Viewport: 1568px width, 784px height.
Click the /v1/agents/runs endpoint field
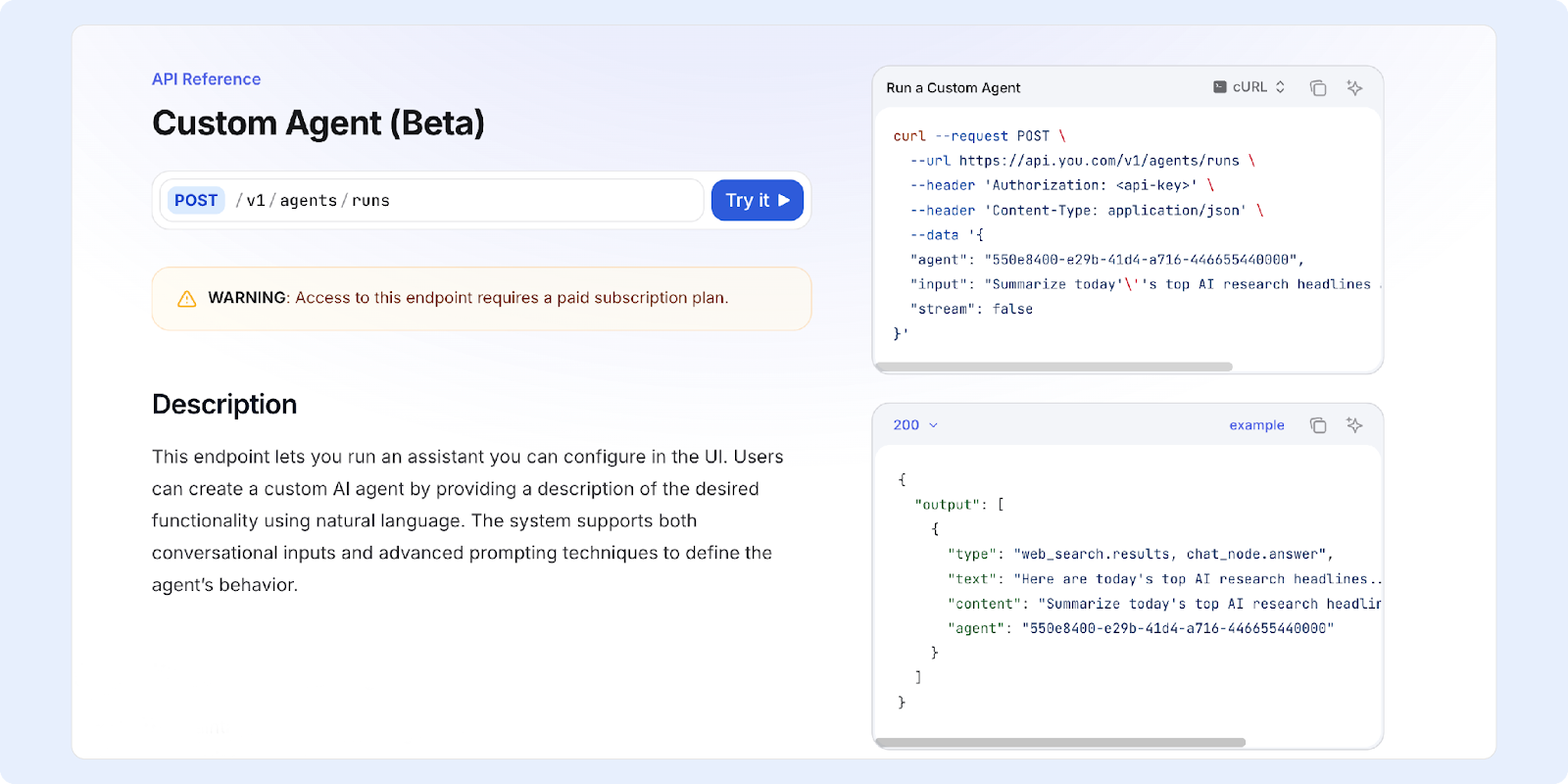431,200
